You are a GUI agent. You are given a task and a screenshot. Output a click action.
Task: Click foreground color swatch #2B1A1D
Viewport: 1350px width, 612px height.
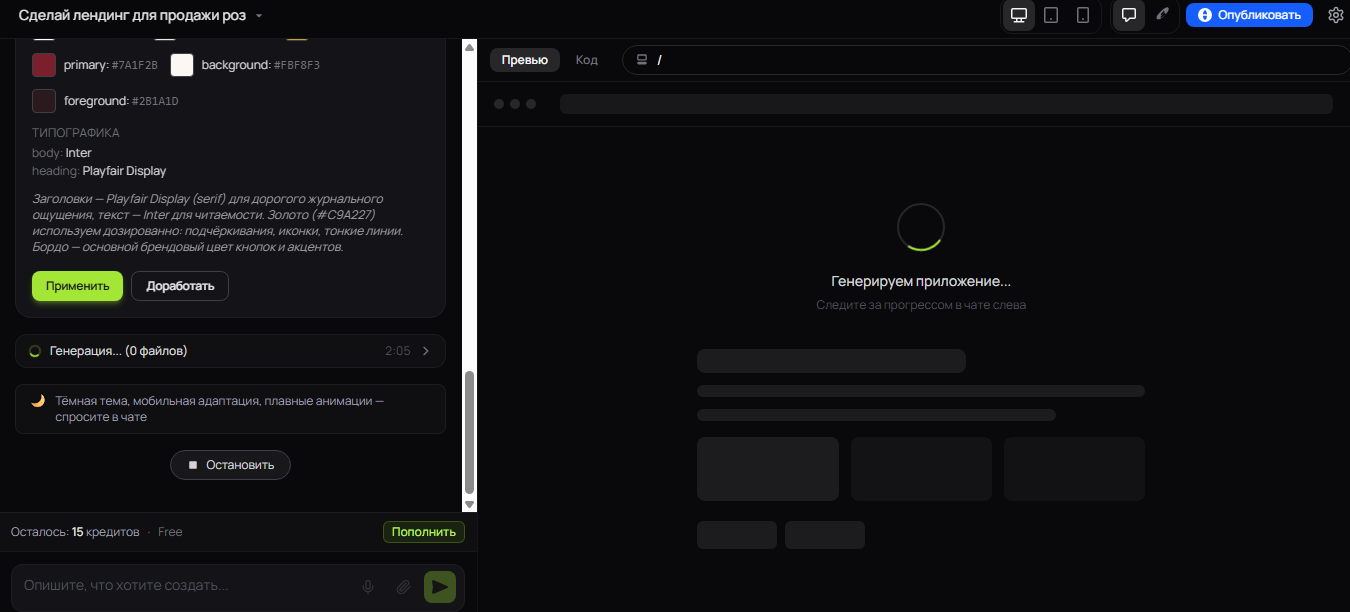pos(44,101)
